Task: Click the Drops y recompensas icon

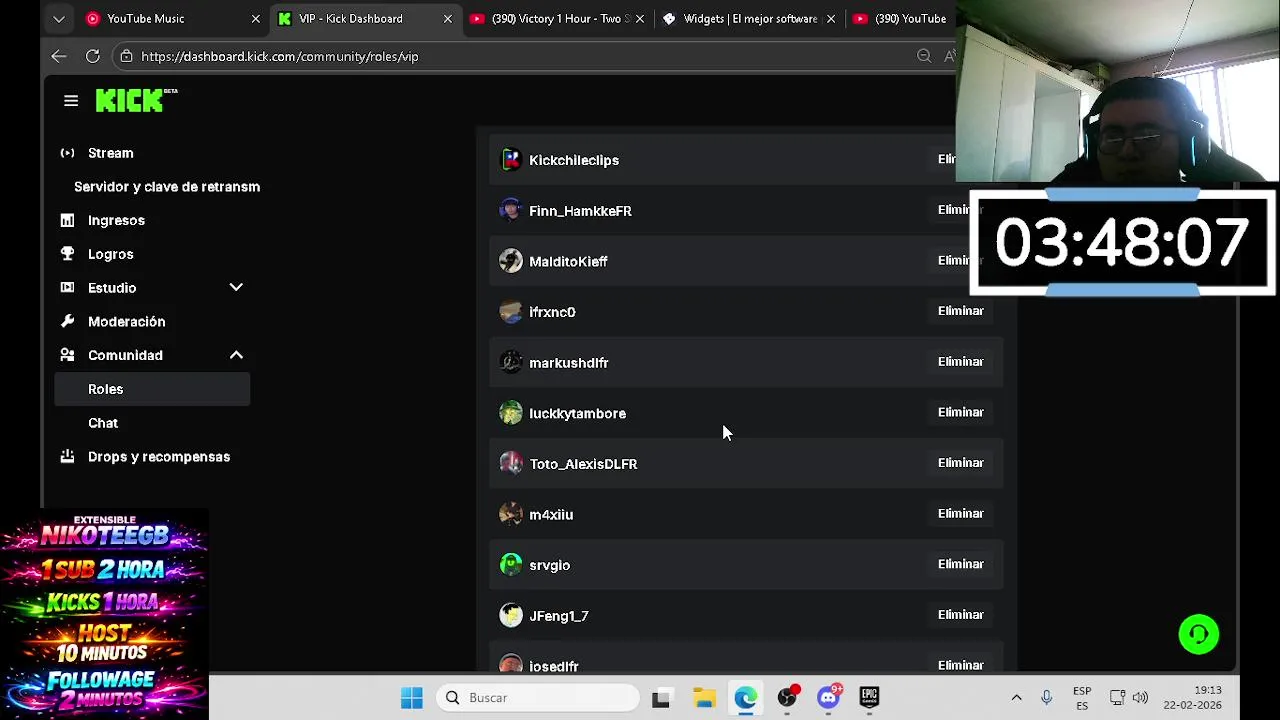Action: [67, 456]
